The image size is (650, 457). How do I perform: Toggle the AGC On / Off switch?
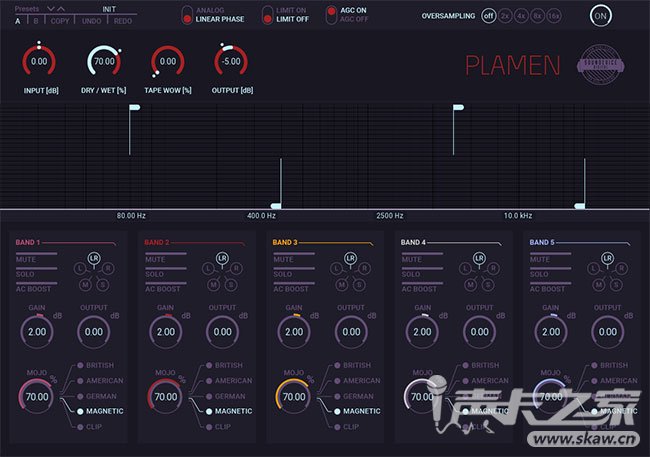pos(331,15)
